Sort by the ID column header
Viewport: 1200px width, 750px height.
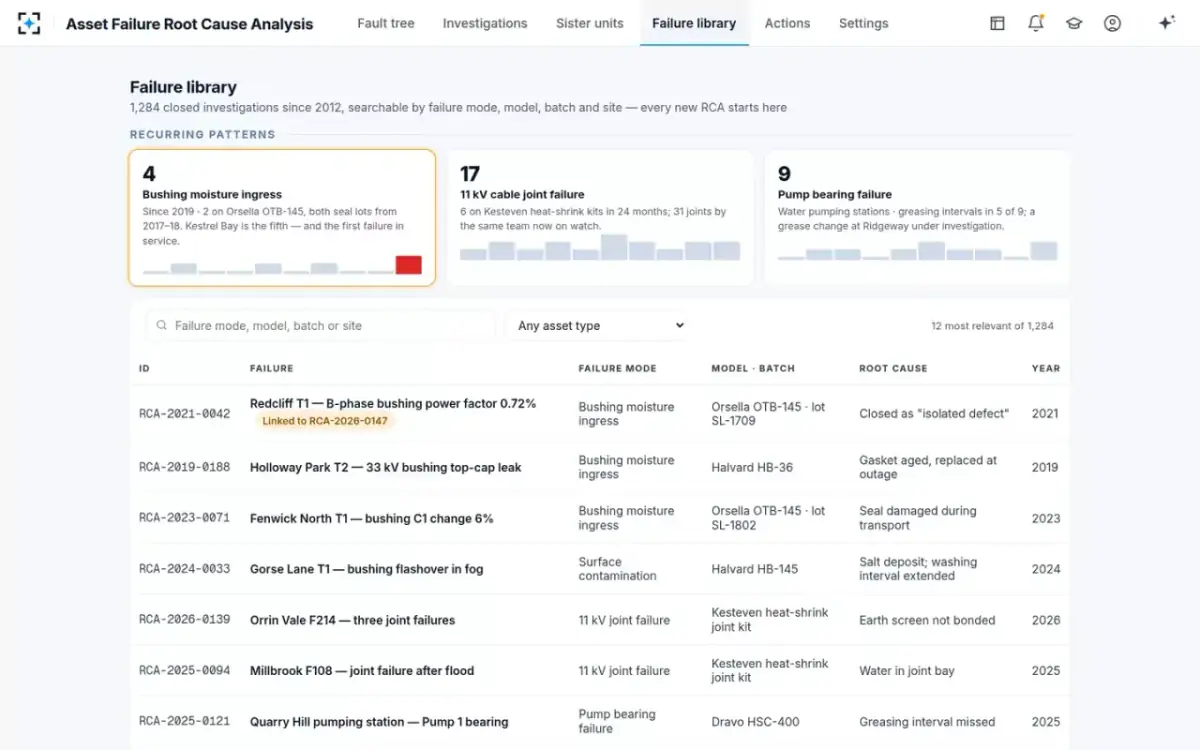pos(144,369)
